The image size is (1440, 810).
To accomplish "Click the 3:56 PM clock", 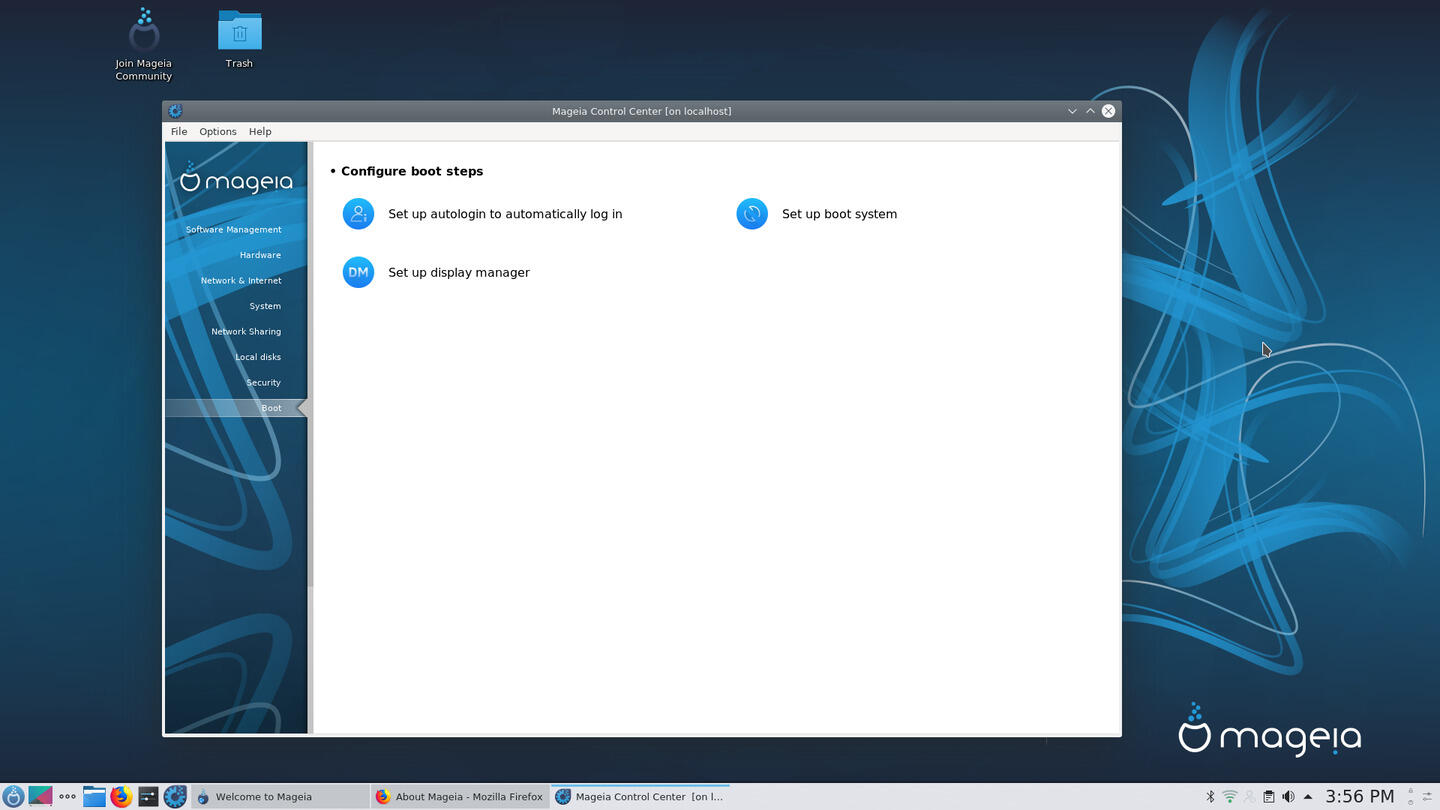I will tap(1360, 797).
